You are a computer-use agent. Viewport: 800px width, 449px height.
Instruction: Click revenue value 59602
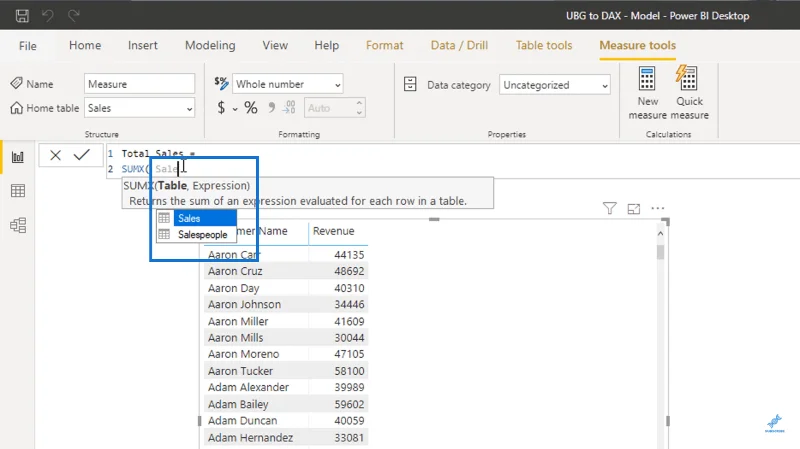349,404
